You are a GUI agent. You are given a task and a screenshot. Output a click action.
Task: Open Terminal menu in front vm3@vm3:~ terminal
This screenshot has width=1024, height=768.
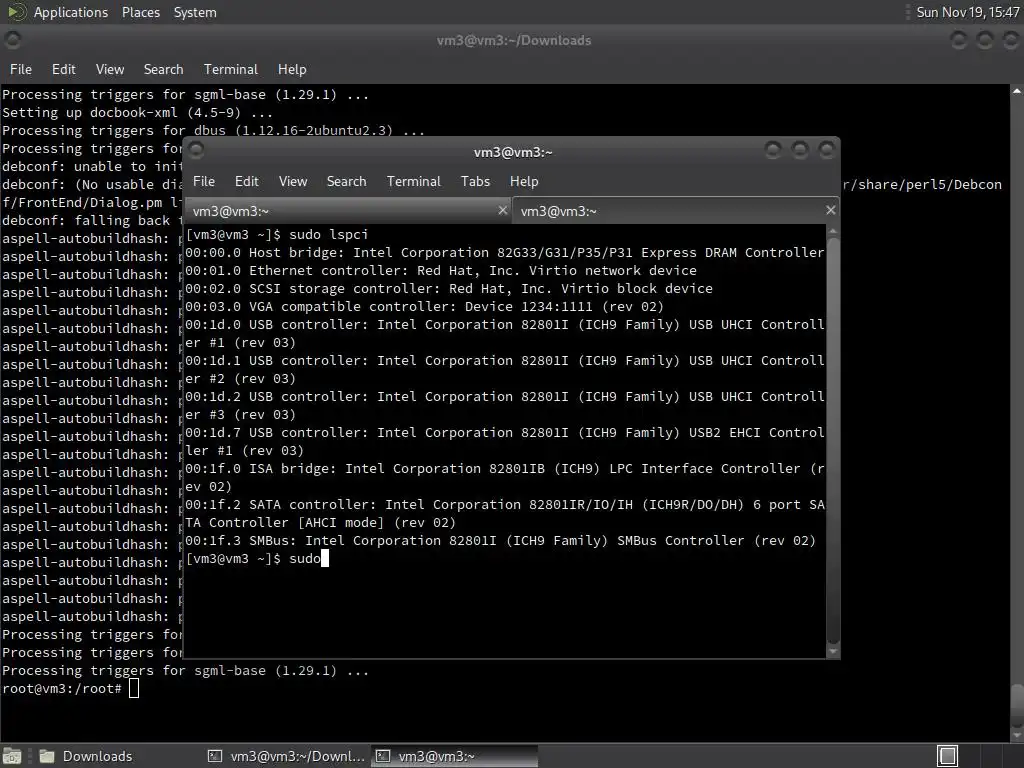click(413, 182)
